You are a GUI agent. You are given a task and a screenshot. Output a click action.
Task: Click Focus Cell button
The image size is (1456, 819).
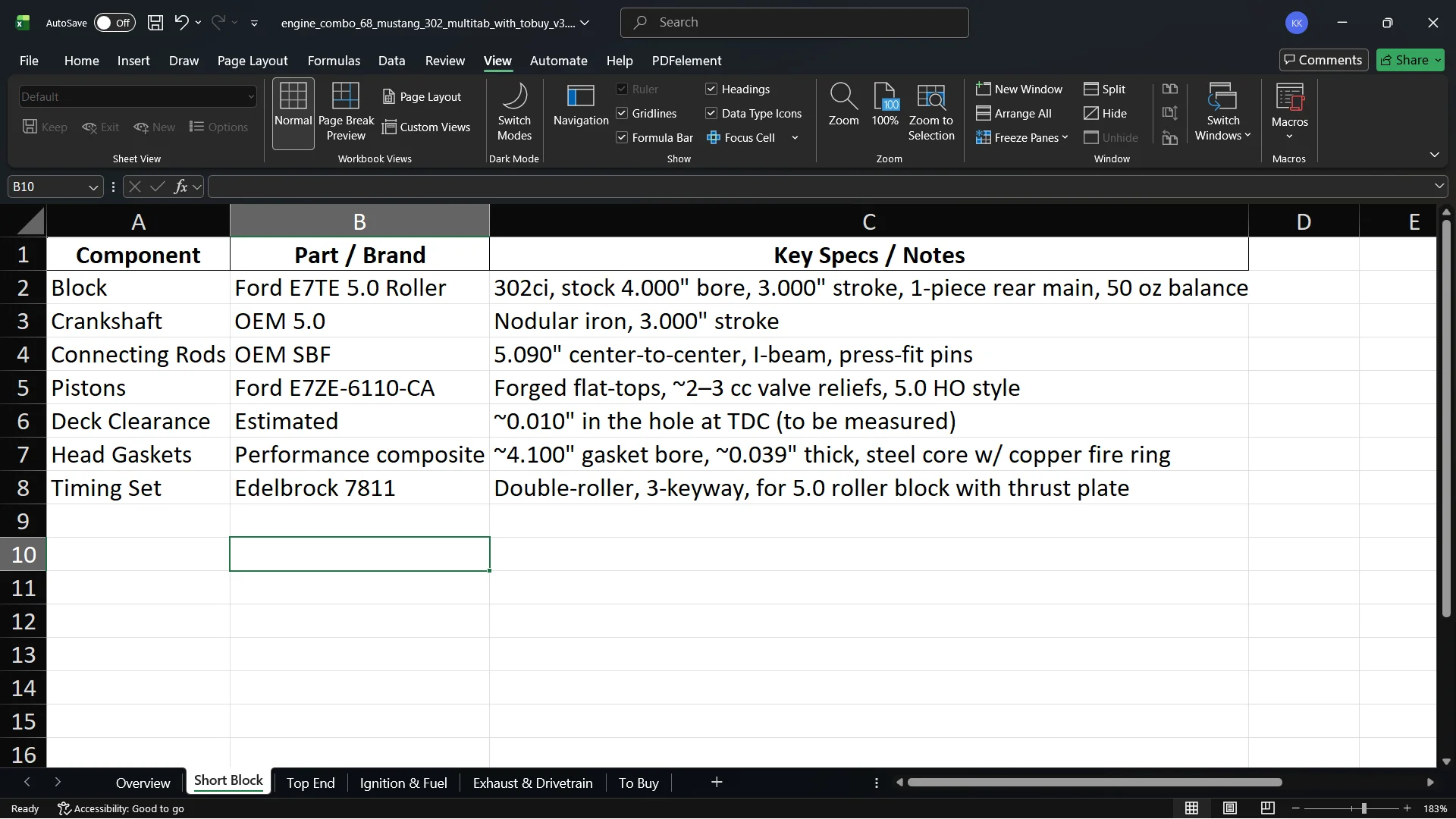pyautogui.click(x=741, y=138)
